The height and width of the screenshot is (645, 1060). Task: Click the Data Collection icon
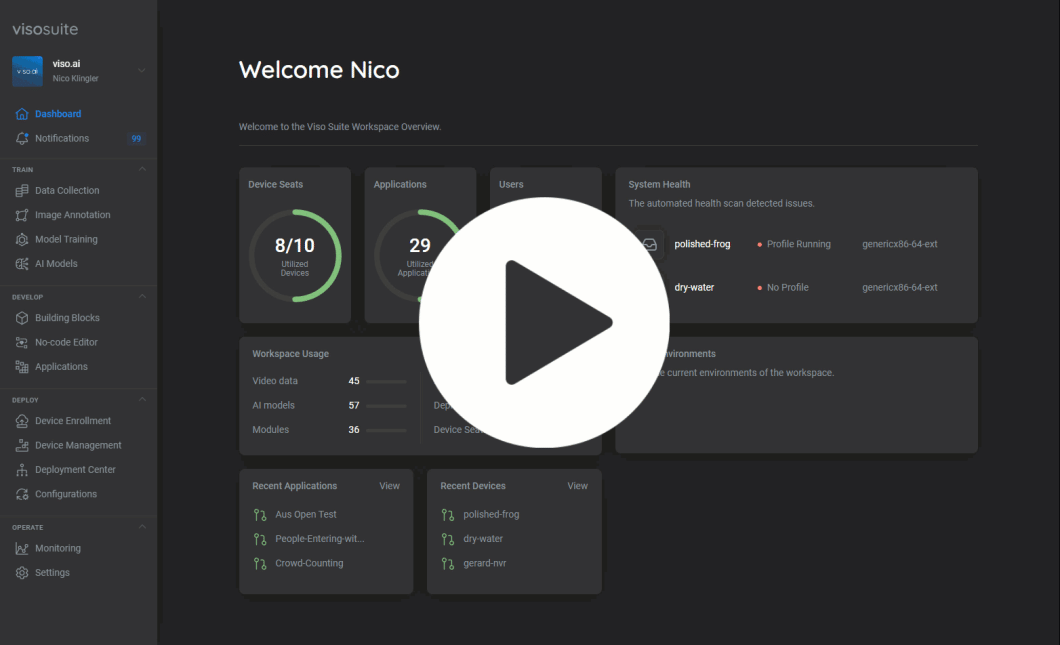click(x=22, y=191)
